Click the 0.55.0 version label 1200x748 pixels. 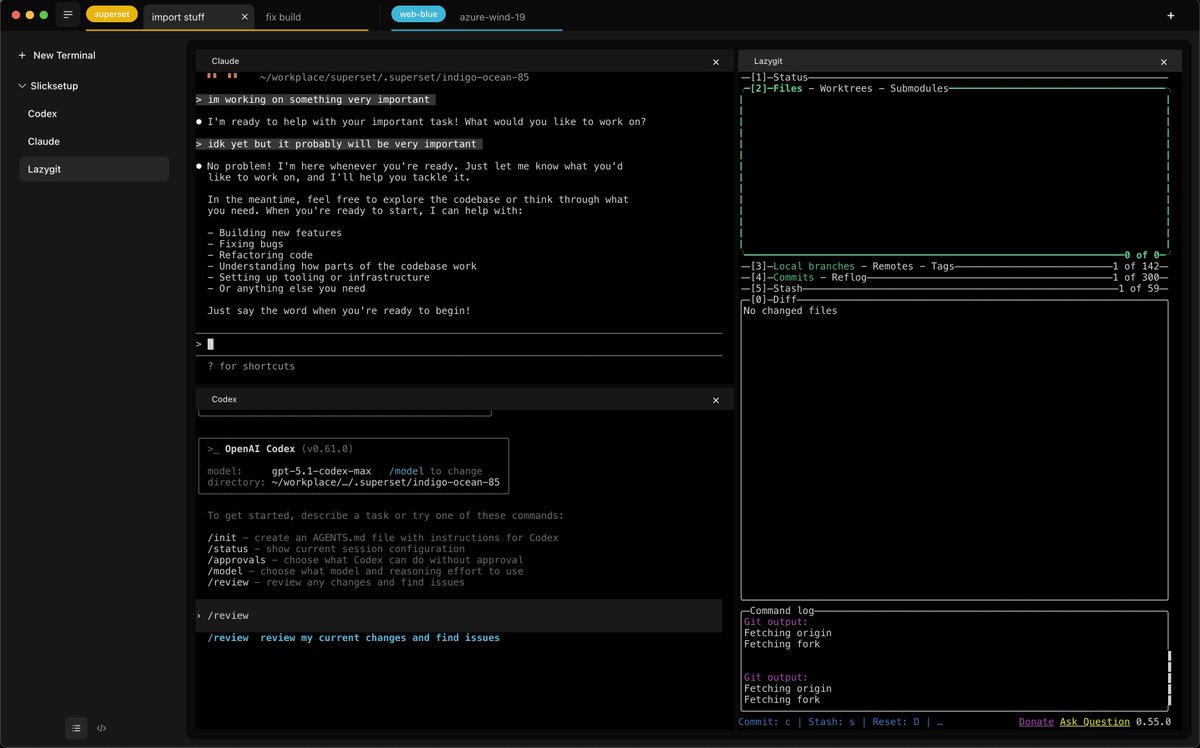pyautogui.click(x=1153, y=721)
